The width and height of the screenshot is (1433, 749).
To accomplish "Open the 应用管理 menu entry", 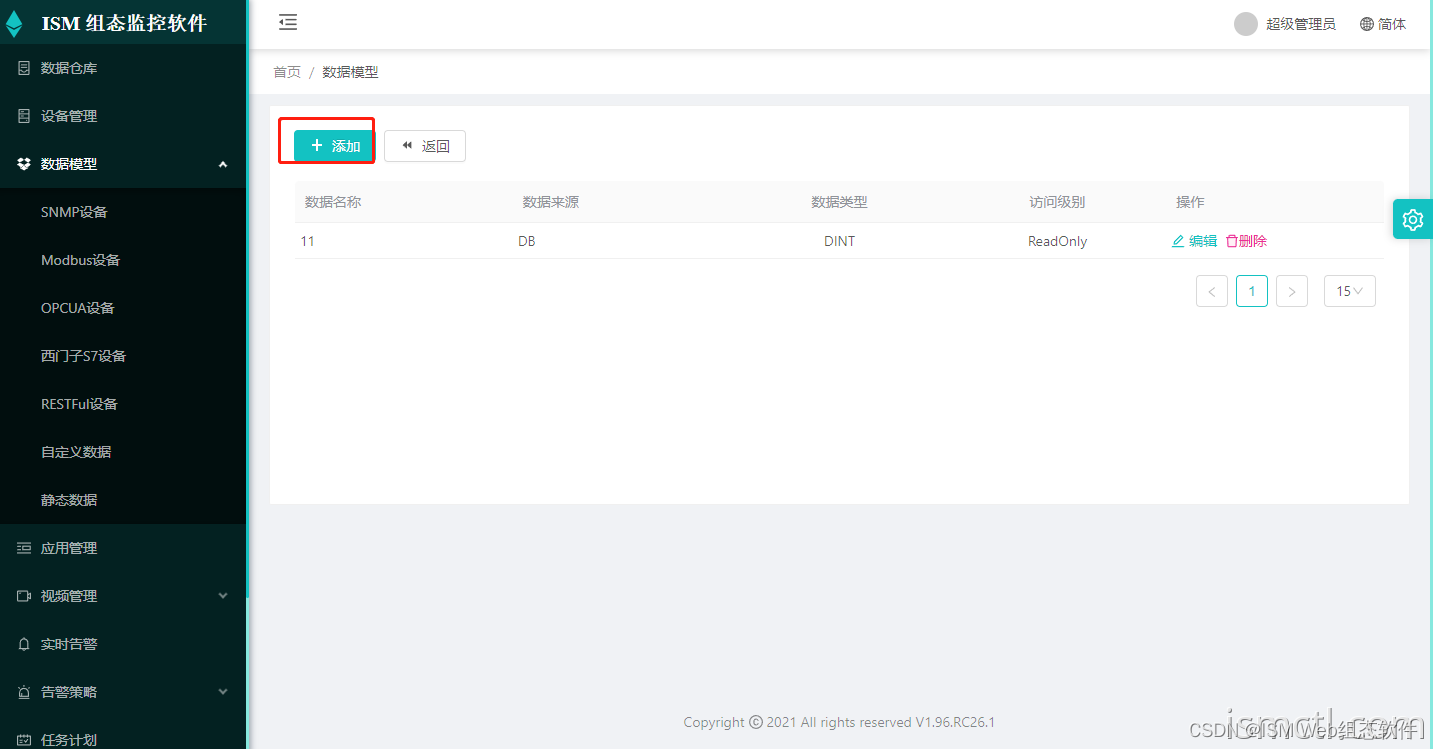I will click(x=123, y=548).
